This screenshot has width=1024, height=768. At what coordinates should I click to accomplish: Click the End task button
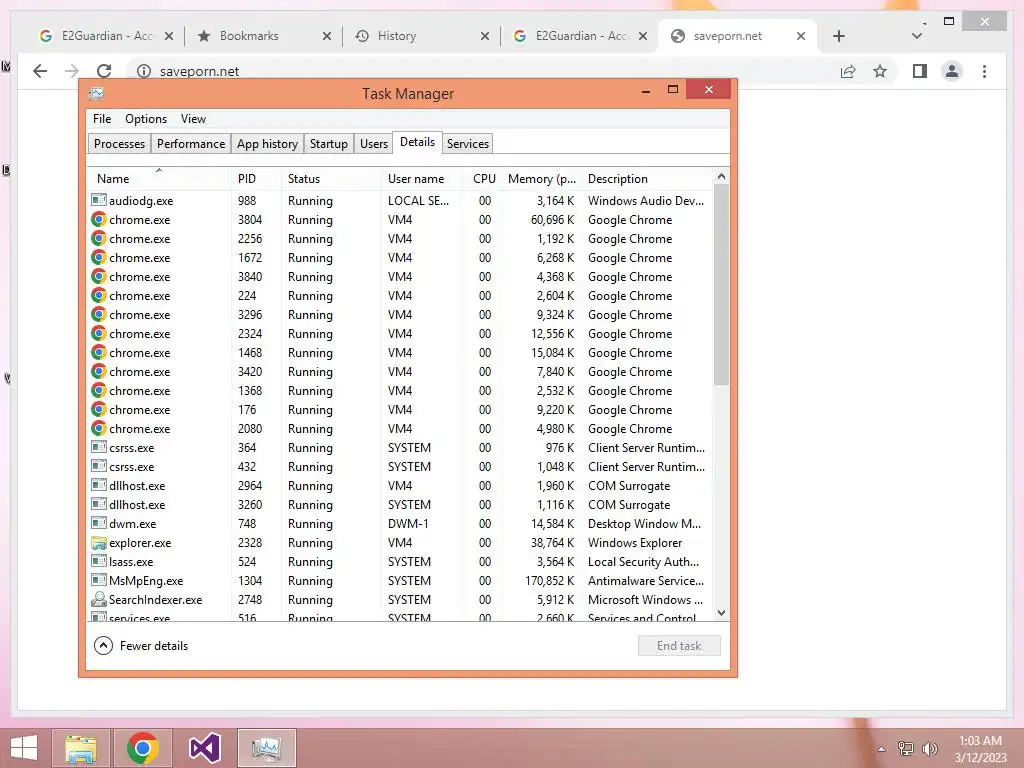[x=679, y=646]
